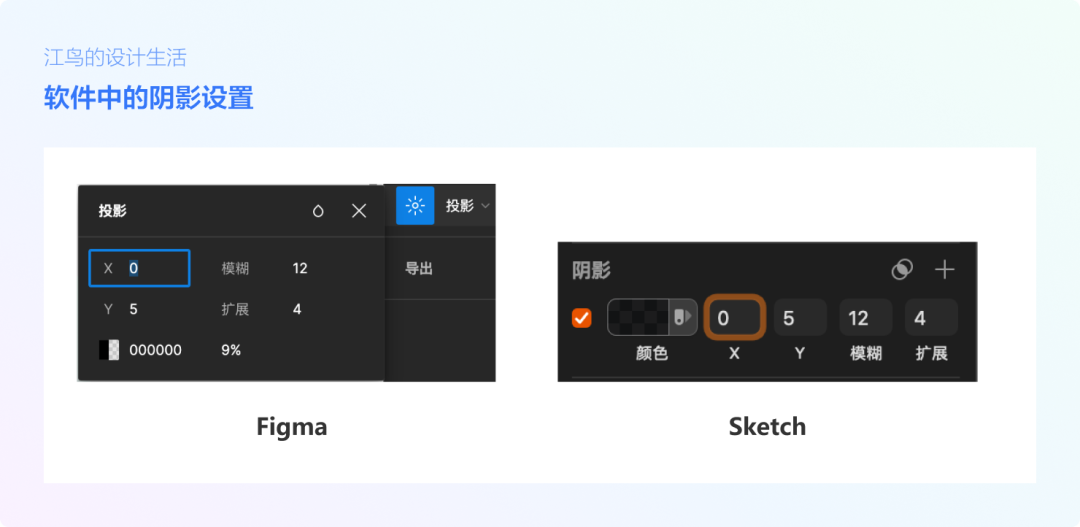This screenshot has height=527, width=1080.
Task: Click the hex color value 000000
Action: tap(156, 350)
